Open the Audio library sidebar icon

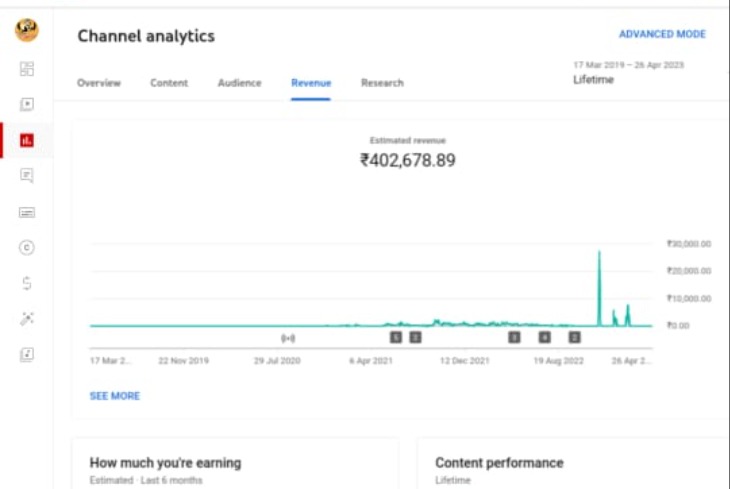27,354
